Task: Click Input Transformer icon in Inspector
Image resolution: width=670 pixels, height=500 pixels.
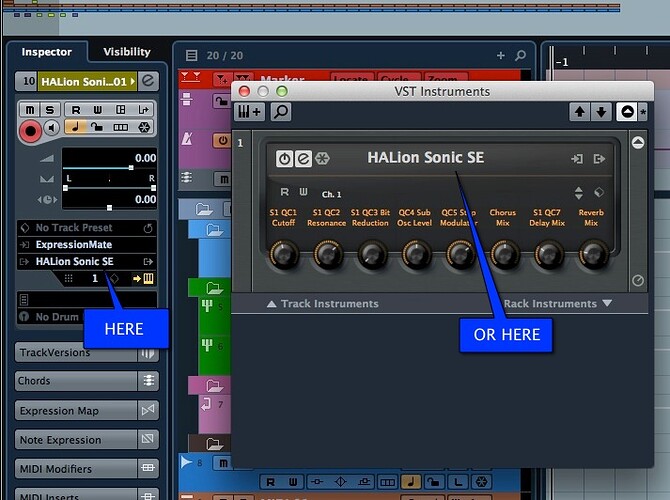Action: pyautogui.click(x=144, y=110)
